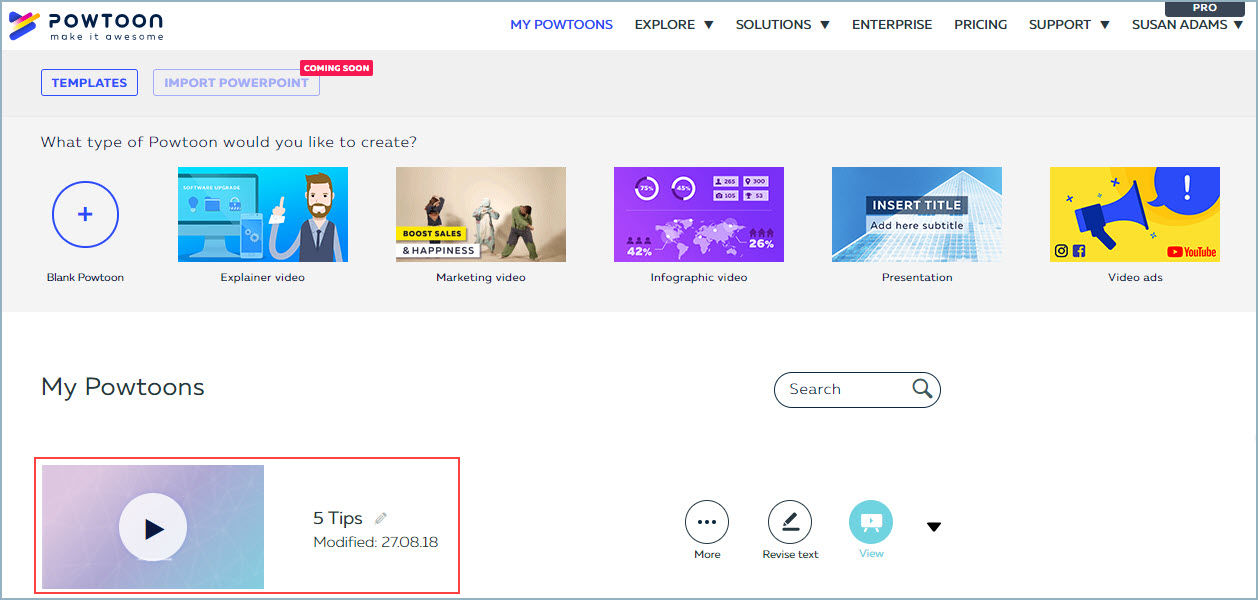Click the Video ads label
The height and width of the screenshot is (600, 1258).
click(1135, 277)
